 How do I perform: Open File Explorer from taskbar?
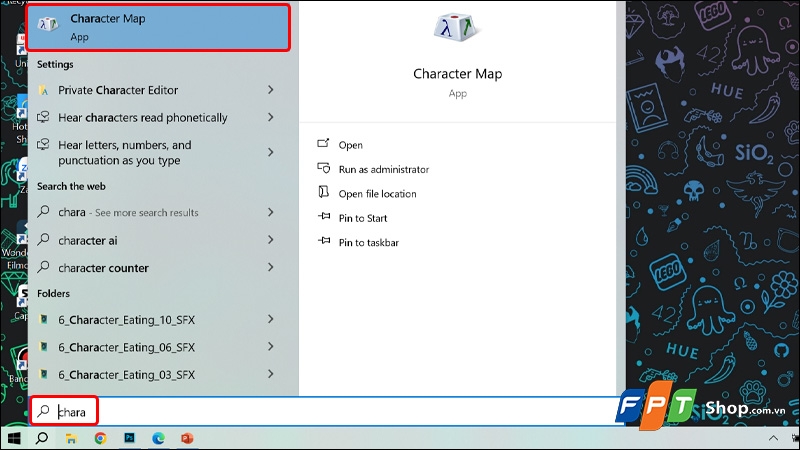71,438
